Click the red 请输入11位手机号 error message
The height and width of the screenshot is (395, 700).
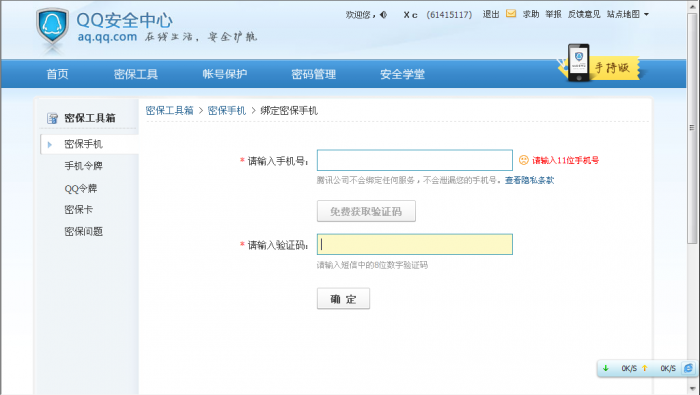click(566, 160)
